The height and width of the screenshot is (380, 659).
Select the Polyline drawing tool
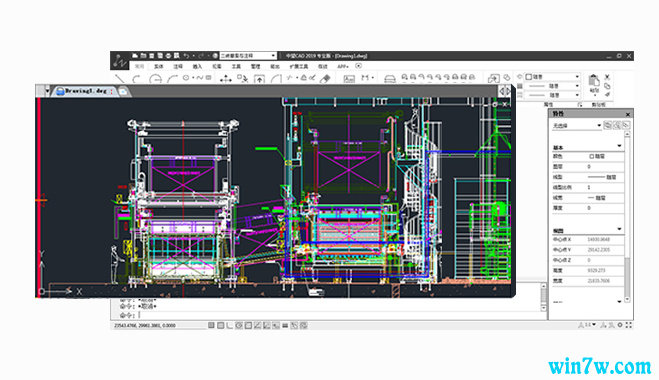[x=136, y=79]
